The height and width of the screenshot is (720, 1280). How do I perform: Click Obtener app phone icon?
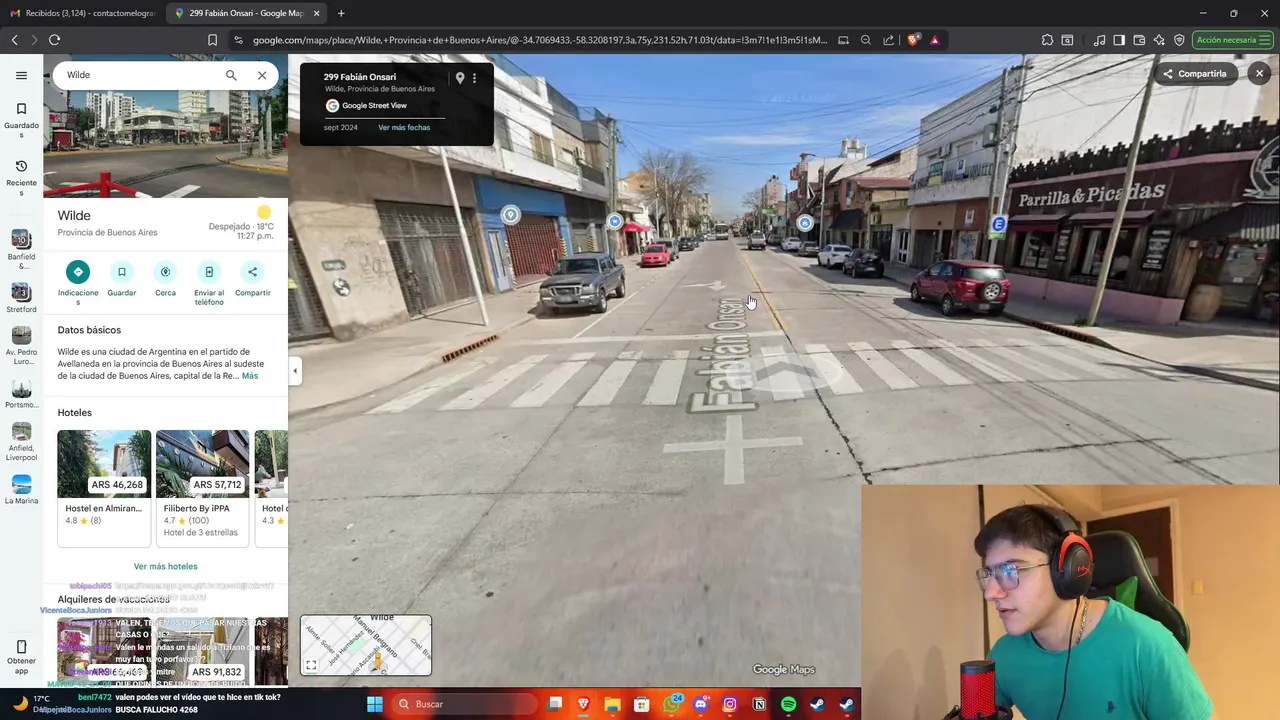21,647
